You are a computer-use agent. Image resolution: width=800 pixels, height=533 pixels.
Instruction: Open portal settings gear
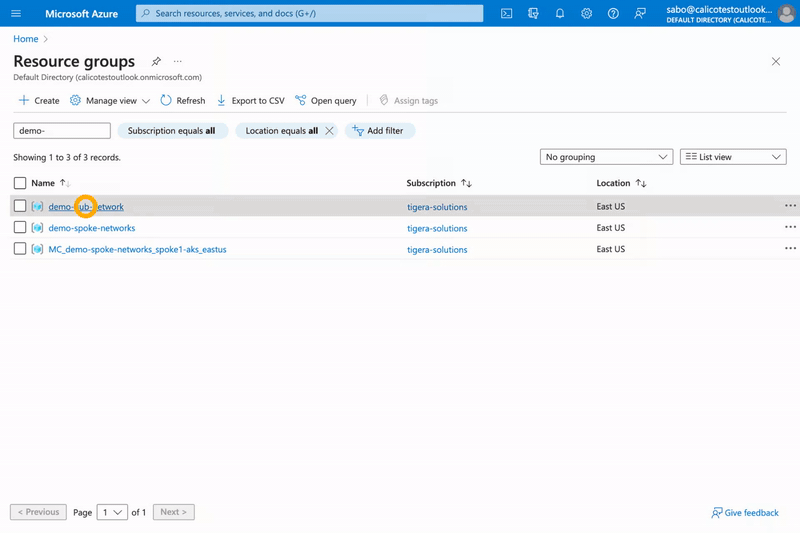pyautogui.click(x=586, y=13)
